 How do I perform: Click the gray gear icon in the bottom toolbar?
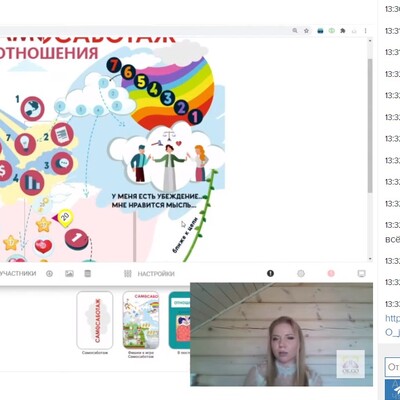[x=301, y=273]
